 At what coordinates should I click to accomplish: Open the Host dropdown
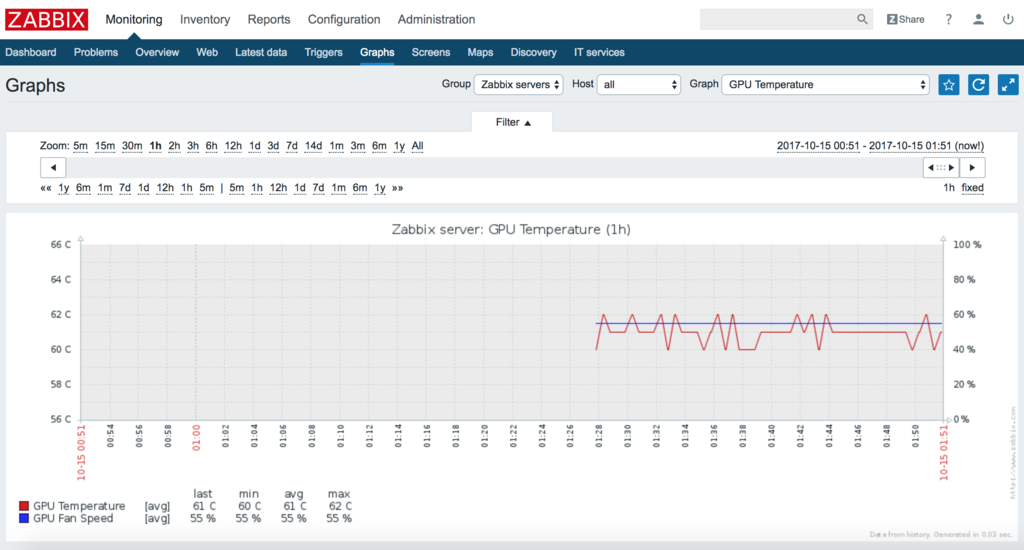639,85
